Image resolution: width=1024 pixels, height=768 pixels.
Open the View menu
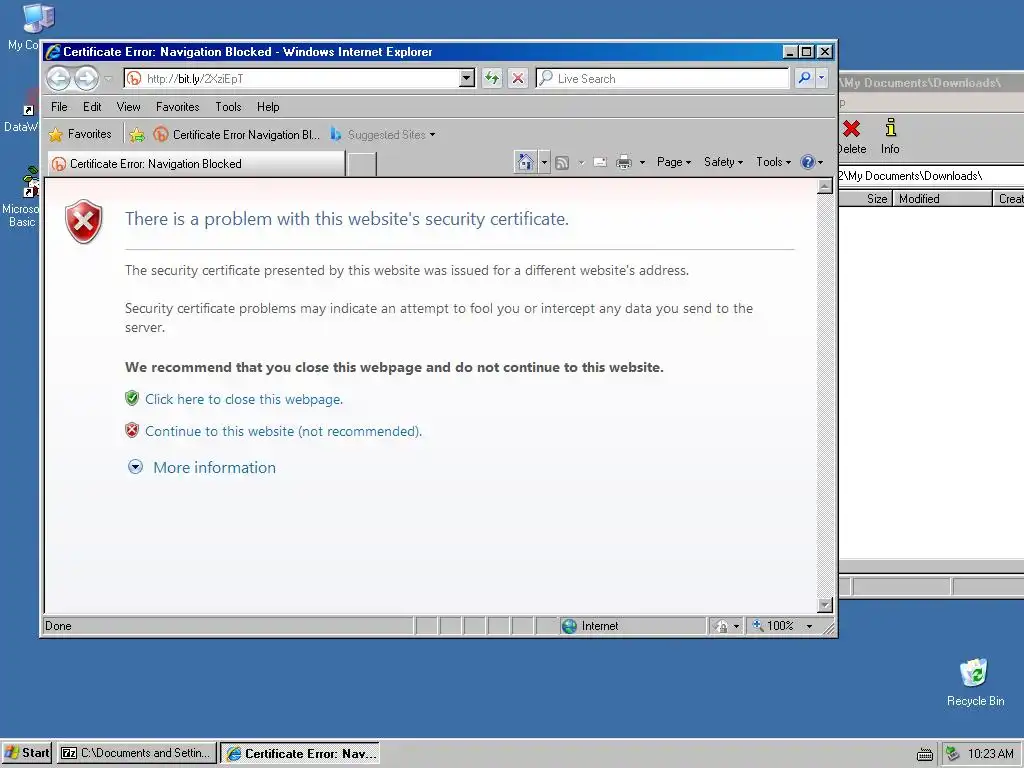click(x=129, y=107)
